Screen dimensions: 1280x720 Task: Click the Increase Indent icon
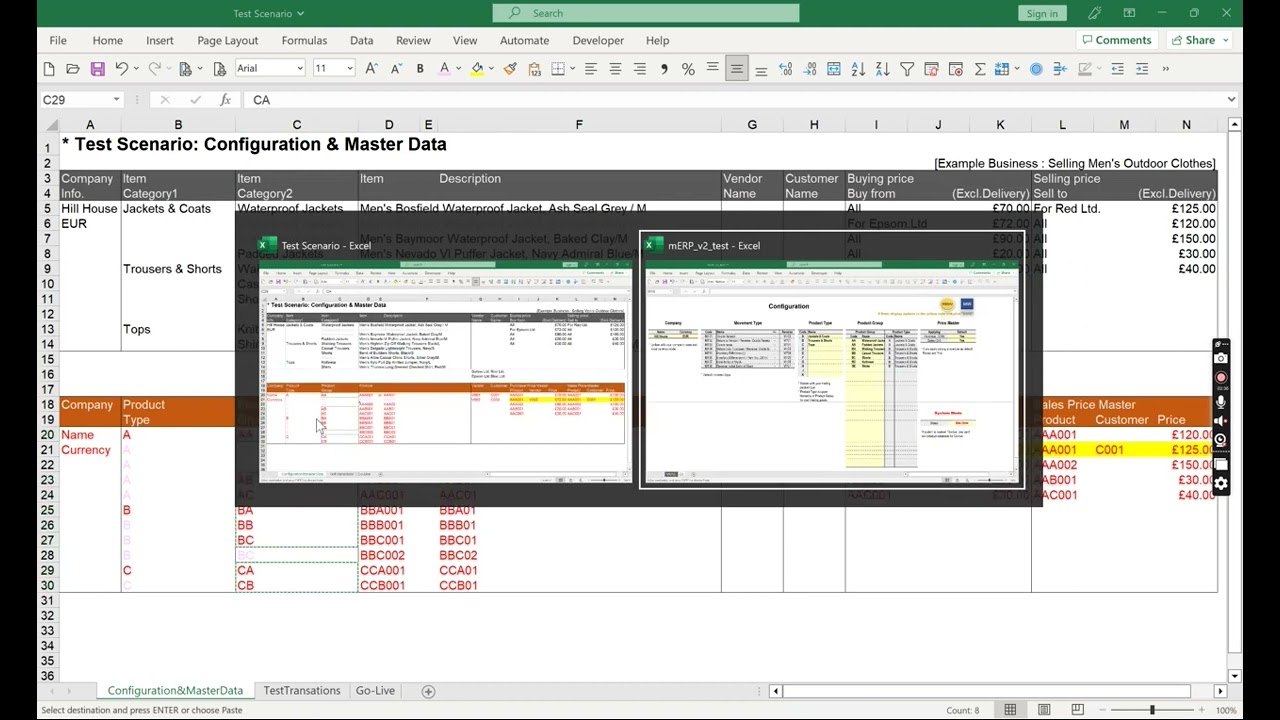coord(1142,69)
